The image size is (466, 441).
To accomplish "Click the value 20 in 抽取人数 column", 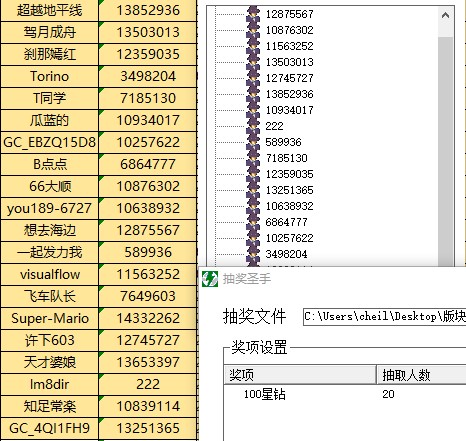I will (388, 394).
